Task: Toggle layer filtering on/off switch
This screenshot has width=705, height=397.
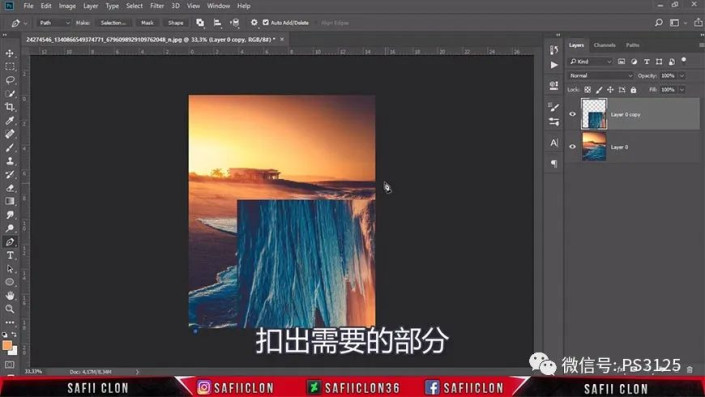Action: coord(684,60)
